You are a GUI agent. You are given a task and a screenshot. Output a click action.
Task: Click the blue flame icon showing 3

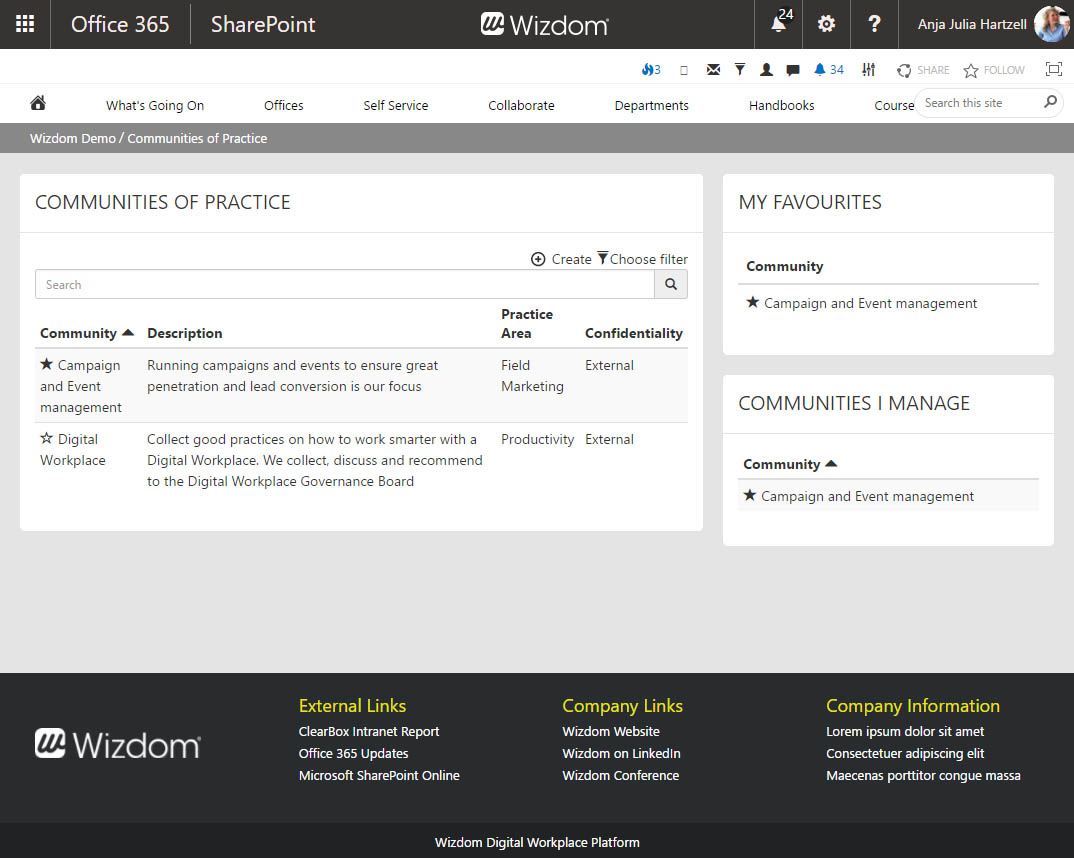coord(651,69)
